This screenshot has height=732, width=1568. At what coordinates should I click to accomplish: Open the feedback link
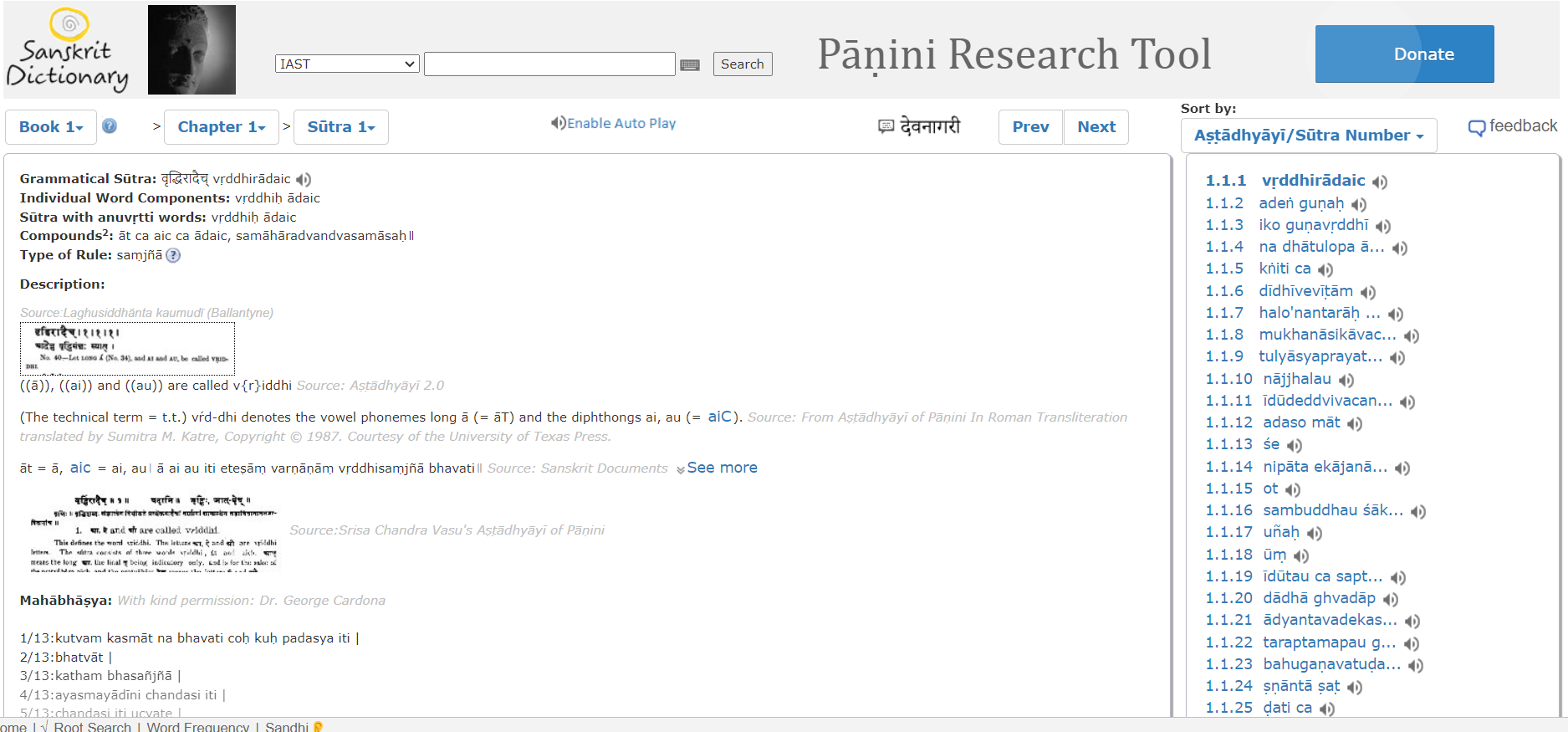(1513, 126)
